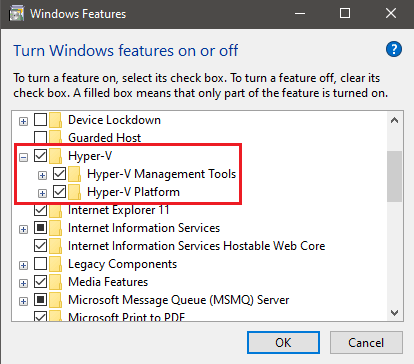Confirm changes with the OK button
The width and height of the screenshot is (414, 364).
pos(283,343)
